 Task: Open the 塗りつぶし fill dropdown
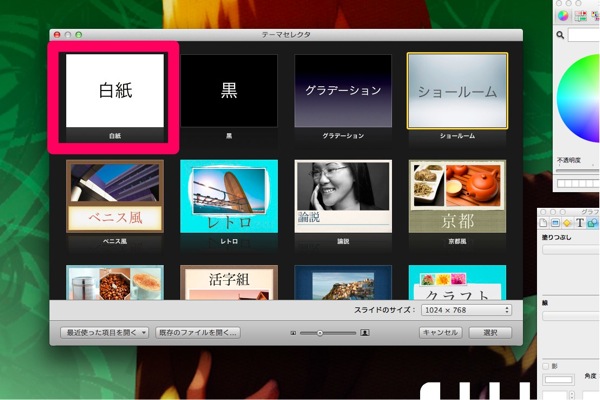click(x=572, y=250)
